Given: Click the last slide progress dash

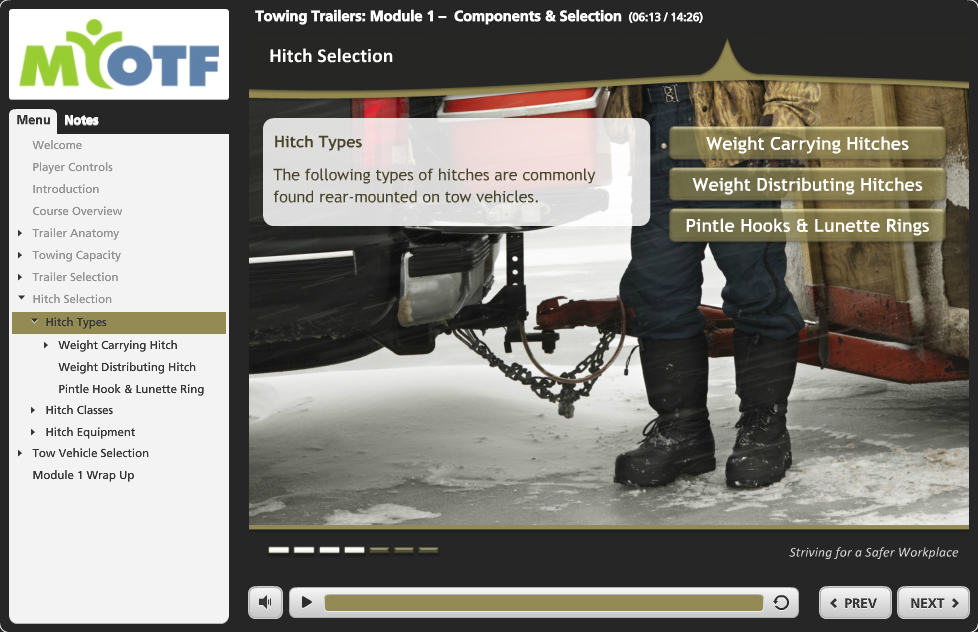Looking at the screenshot, I should tap(428, 550).
